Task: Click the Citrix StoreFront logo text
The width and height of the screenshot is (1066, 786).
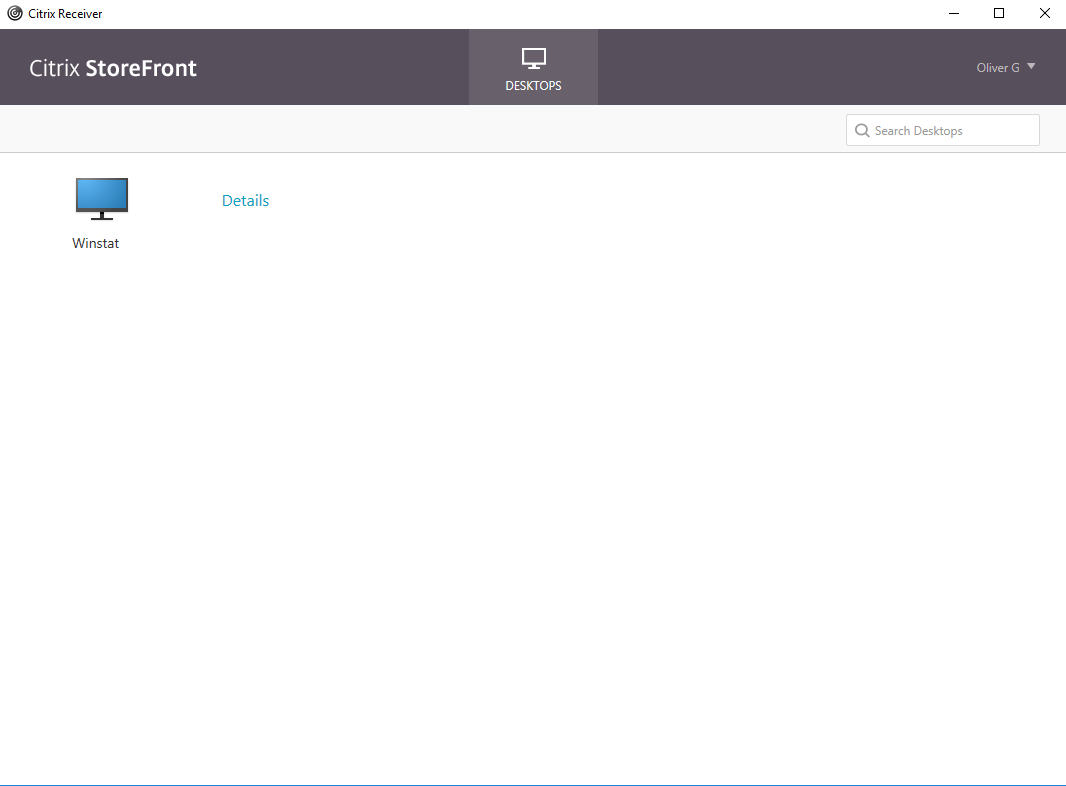Action: [x=113, y=68]
